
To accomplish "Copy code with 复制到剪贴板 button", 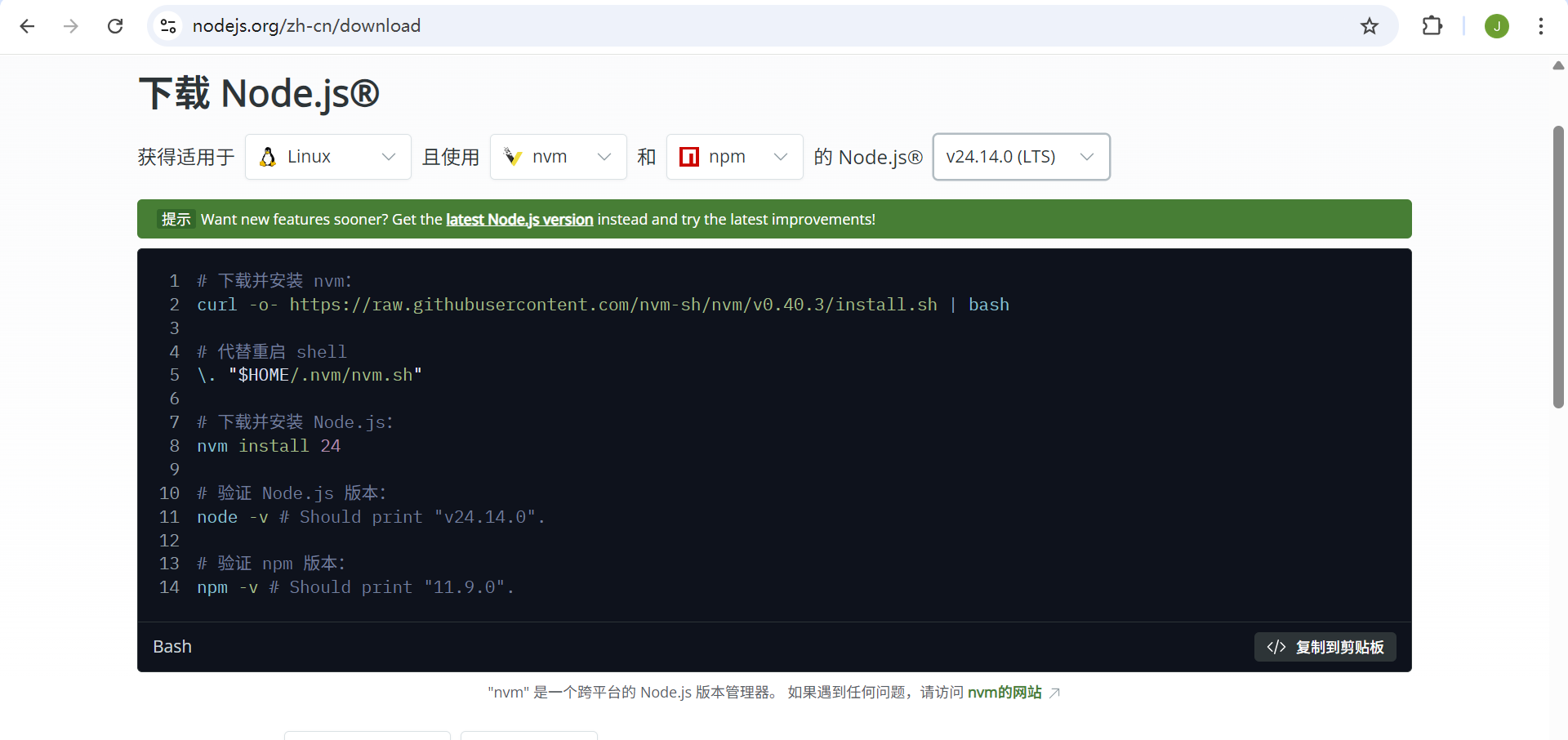I will (x=1325, y=647).
